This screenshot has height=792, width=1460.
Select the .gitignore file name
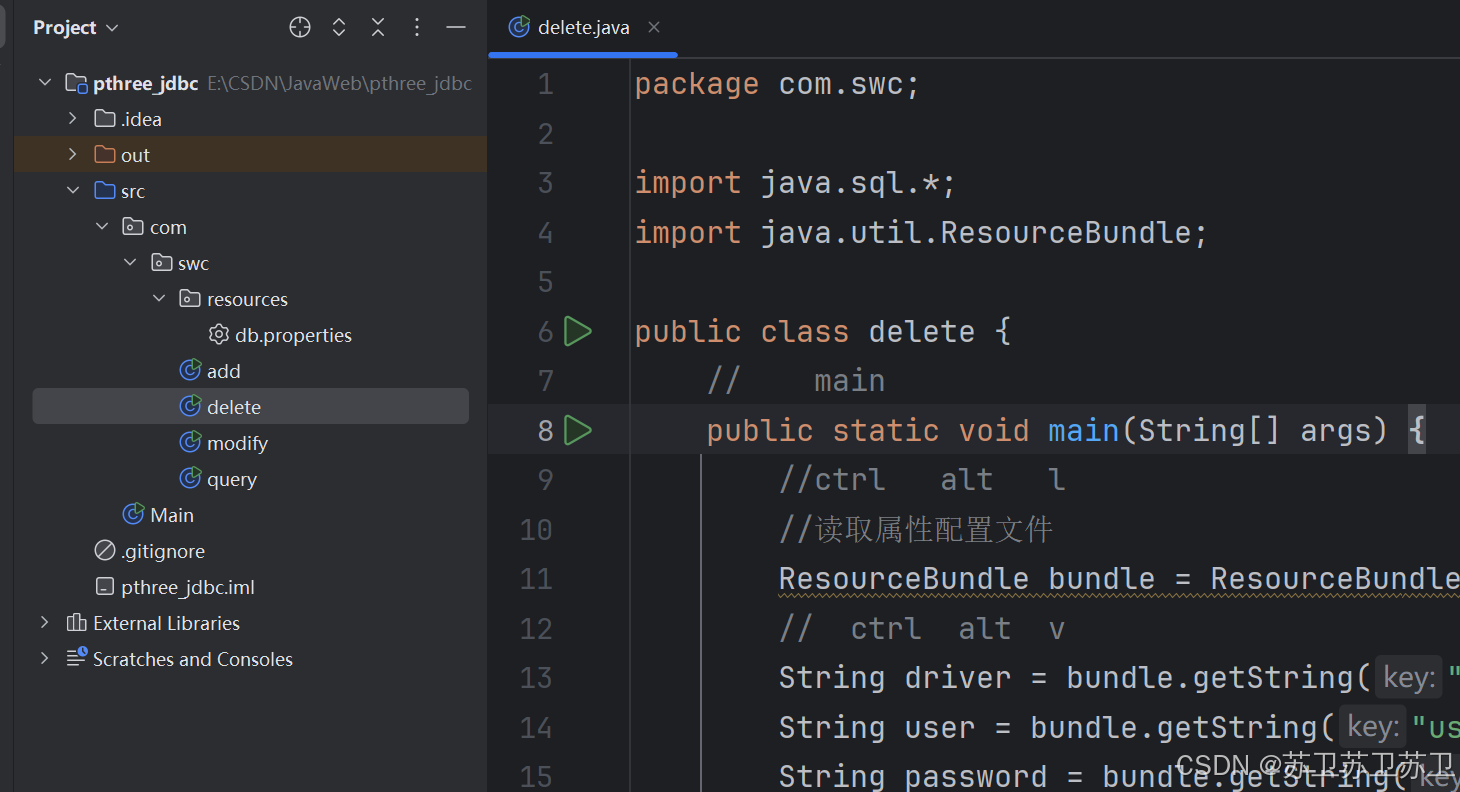163,551
